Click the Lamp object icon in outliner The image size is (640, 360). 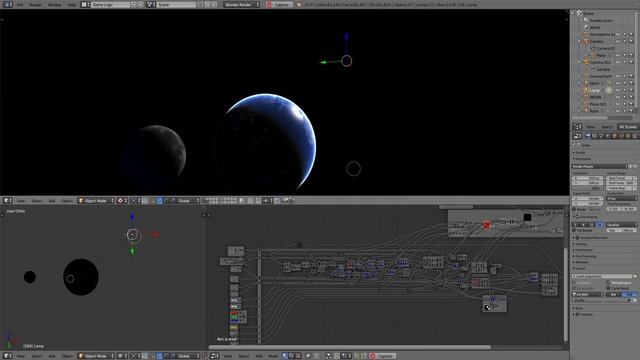[586, 90]
